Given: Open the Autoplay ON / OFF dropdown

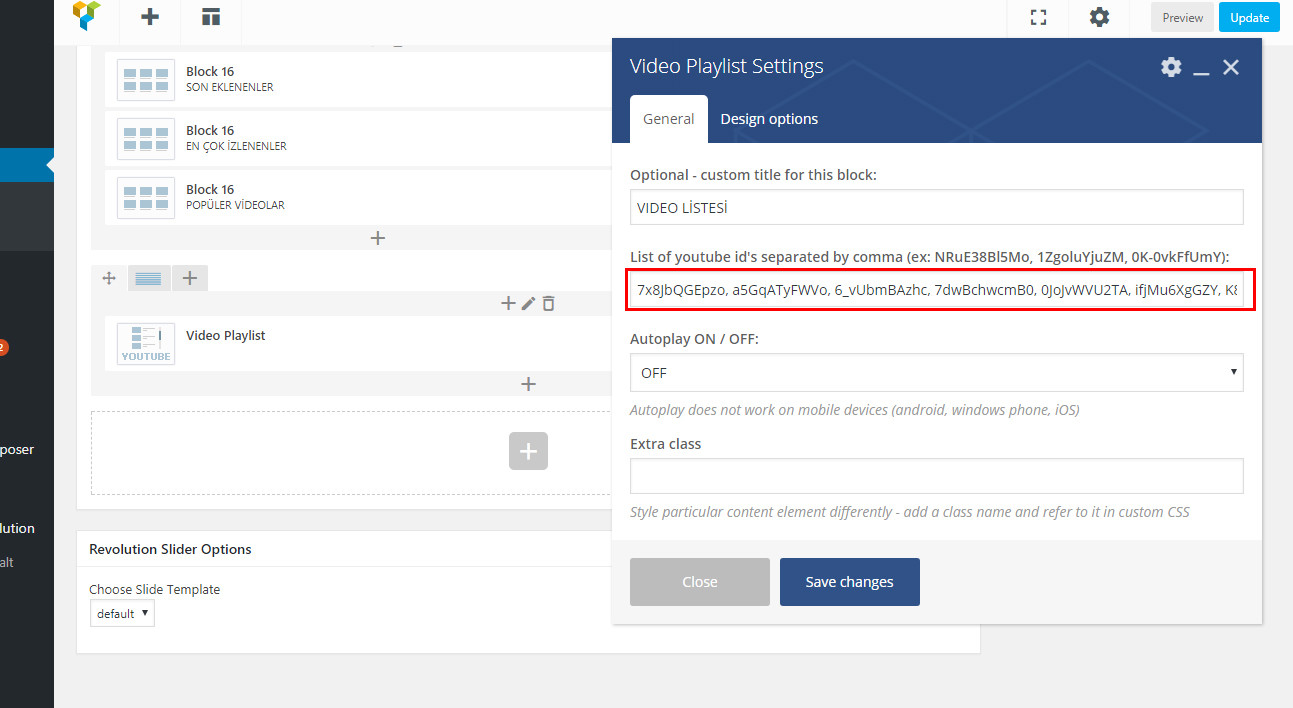Looking at the screenshot, I should tap(937, 372).
